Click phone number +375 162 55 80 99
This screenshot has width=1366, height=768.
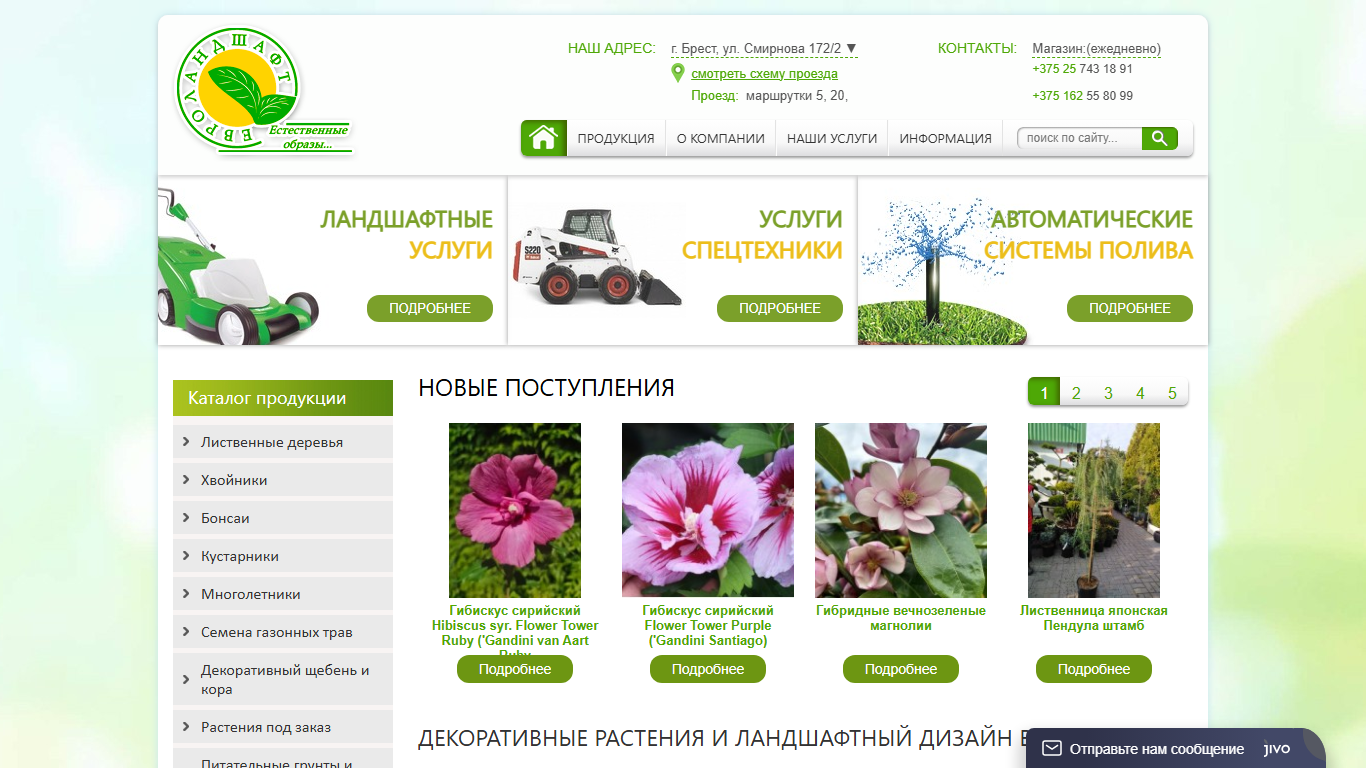coord(1083,96)
